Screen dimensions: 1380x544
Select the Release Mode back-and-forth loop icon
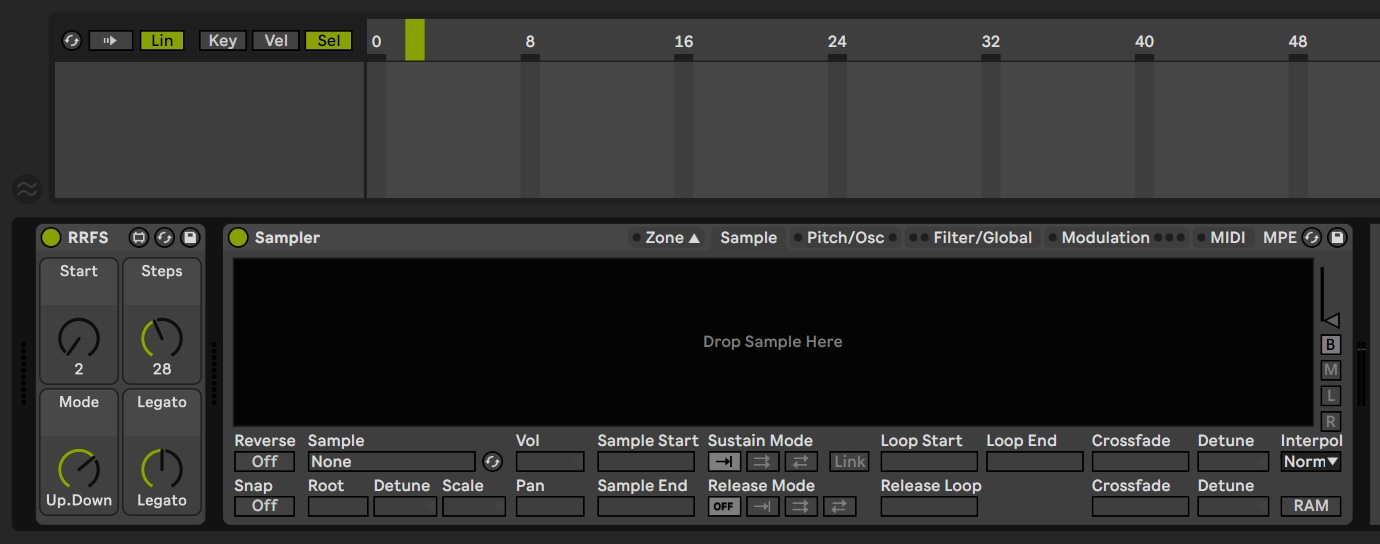[838, 507]
